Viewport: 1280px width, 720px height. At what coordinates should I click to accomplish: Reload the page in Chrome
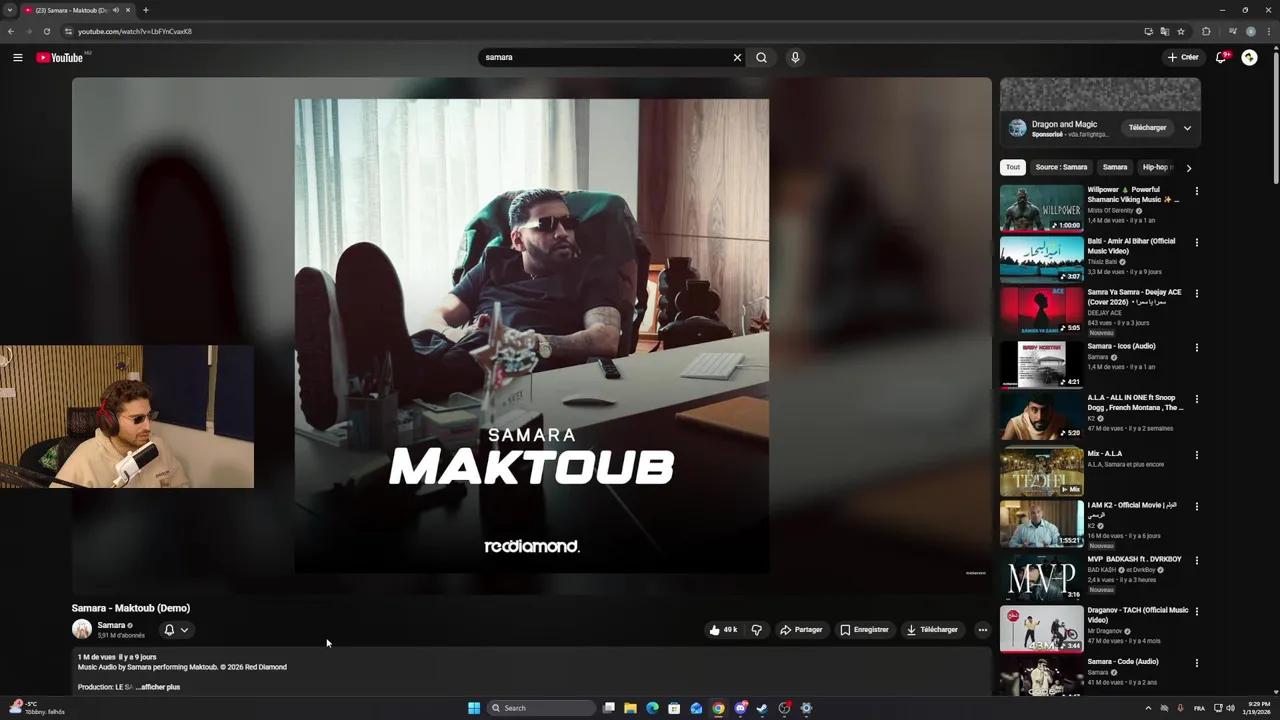coord(46,31)
